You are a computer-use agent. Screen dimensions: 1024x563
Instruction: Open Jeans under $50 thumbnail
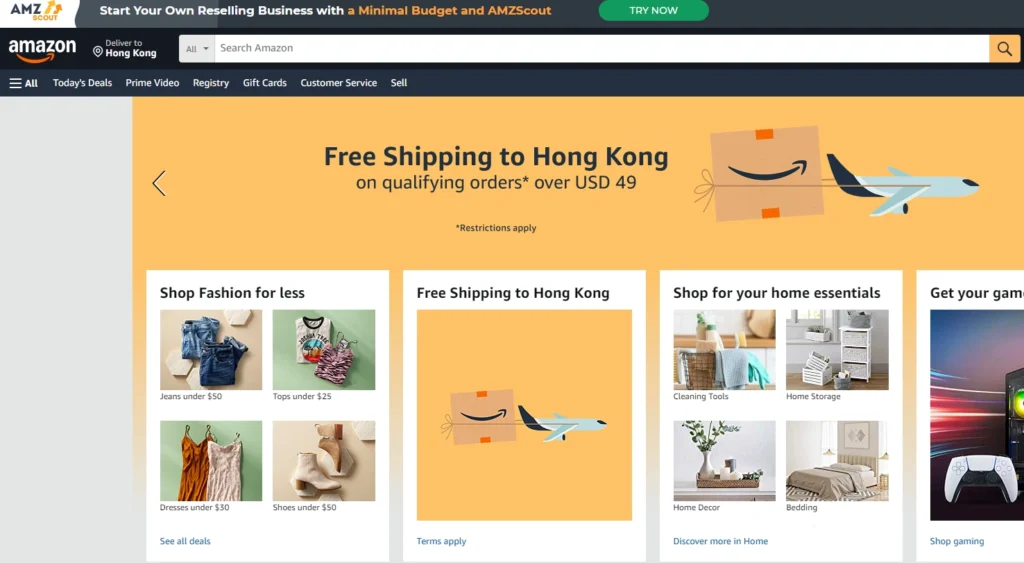[211, 350]
